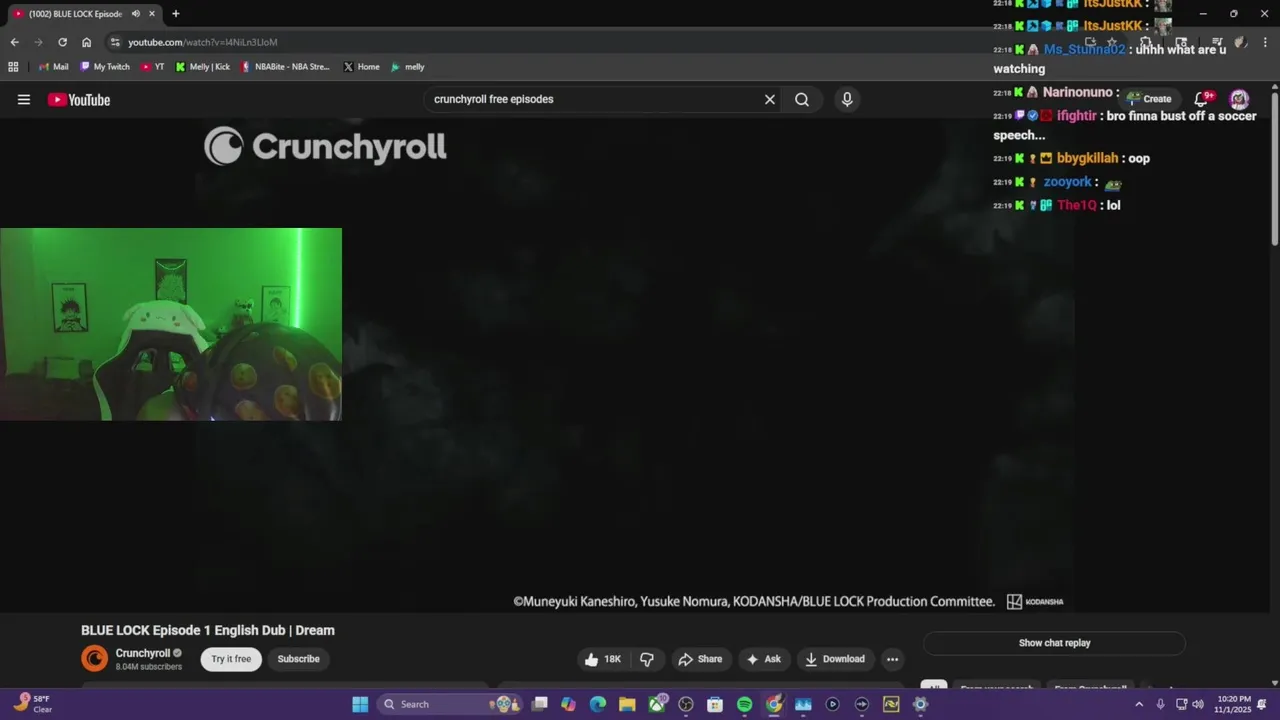Click the video title text 'BLUE LOCK Episode 1 English Dub | Dream'
The width and height of the screenshot is (1280, 720).
pyautogui.click(x=208, y=630)
